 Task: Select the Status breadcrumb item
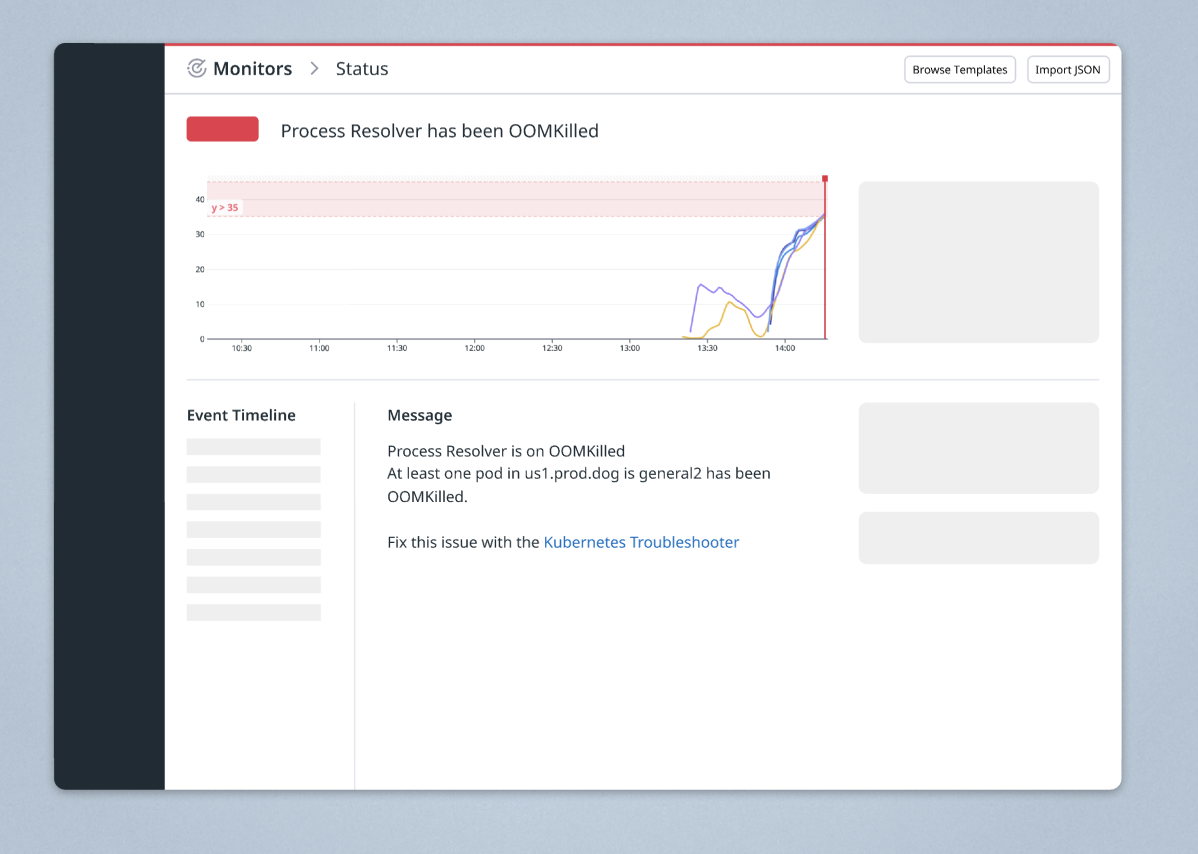click(x=362, y=68)
